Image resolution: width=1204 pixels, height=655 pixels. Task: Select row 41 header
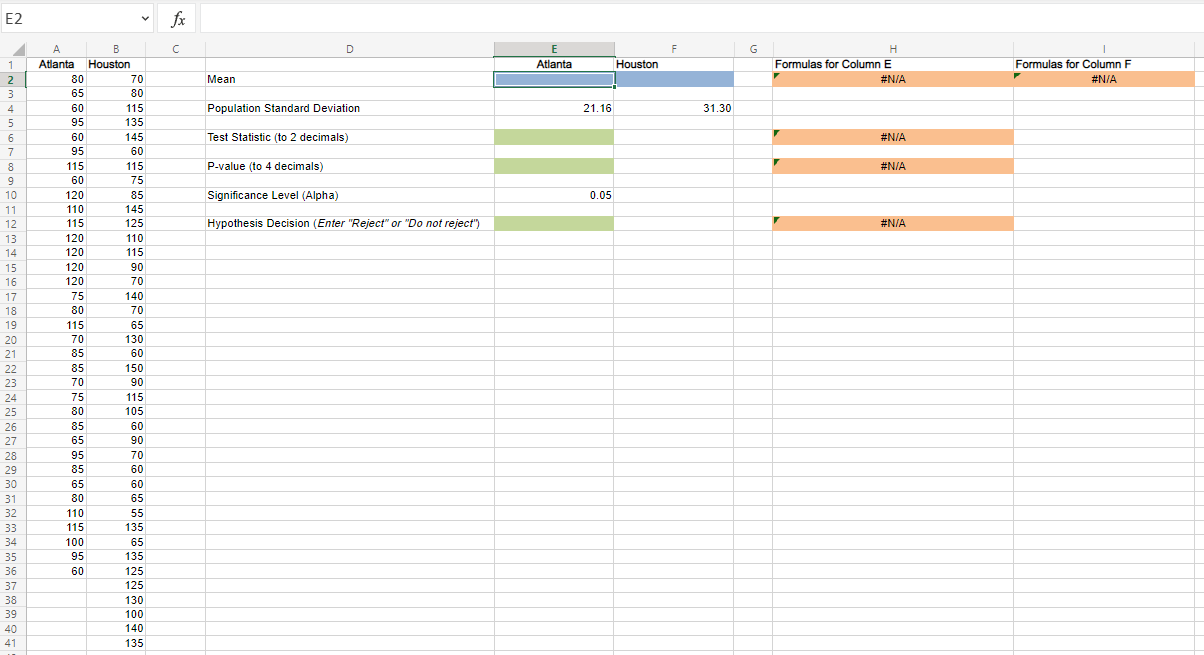coord(13,643)
